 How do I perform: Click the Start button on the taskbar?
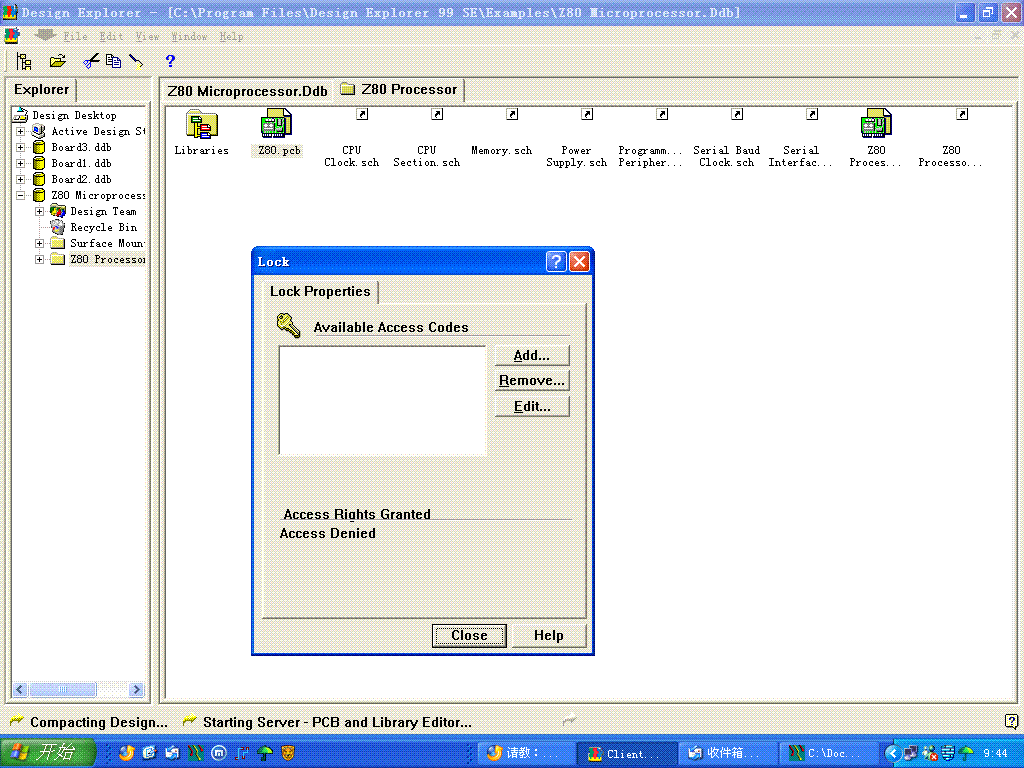click(x=48, y=753)
